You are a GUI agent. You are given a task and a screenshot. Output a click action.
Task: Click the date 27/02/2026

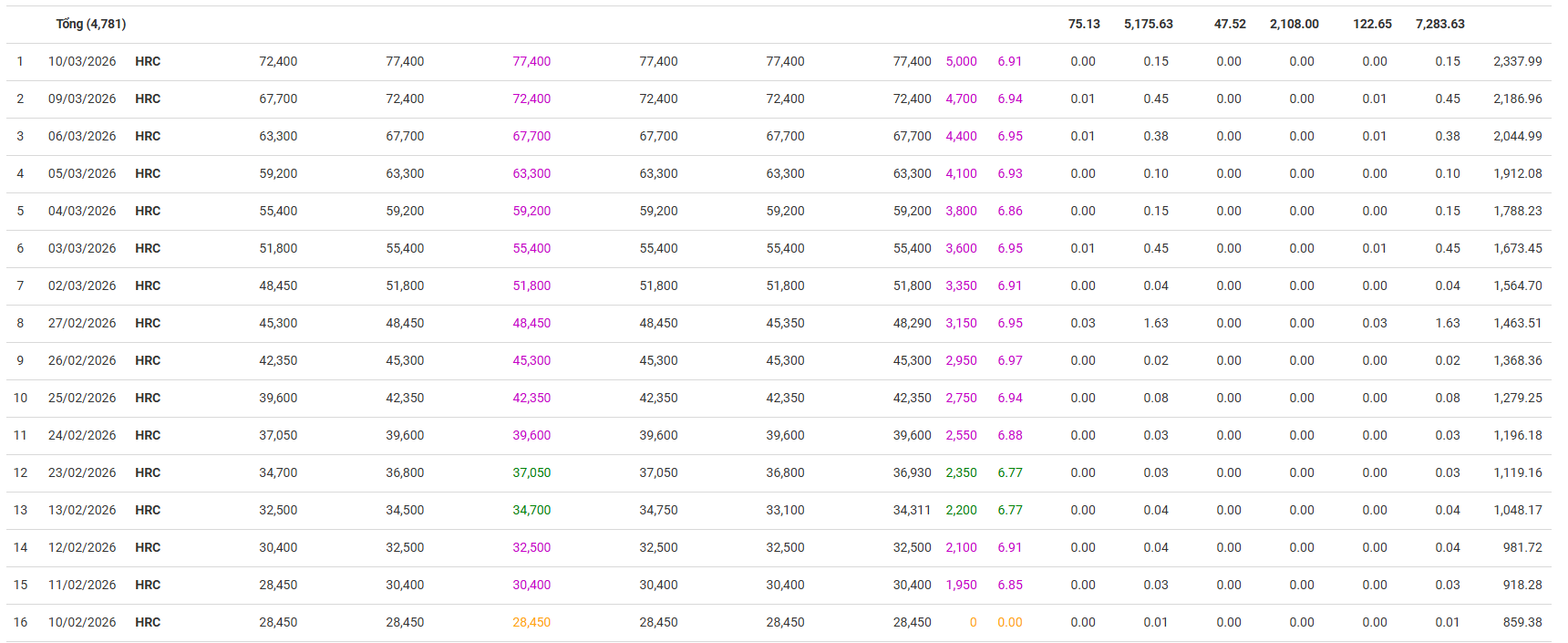[x=82, y=323]
